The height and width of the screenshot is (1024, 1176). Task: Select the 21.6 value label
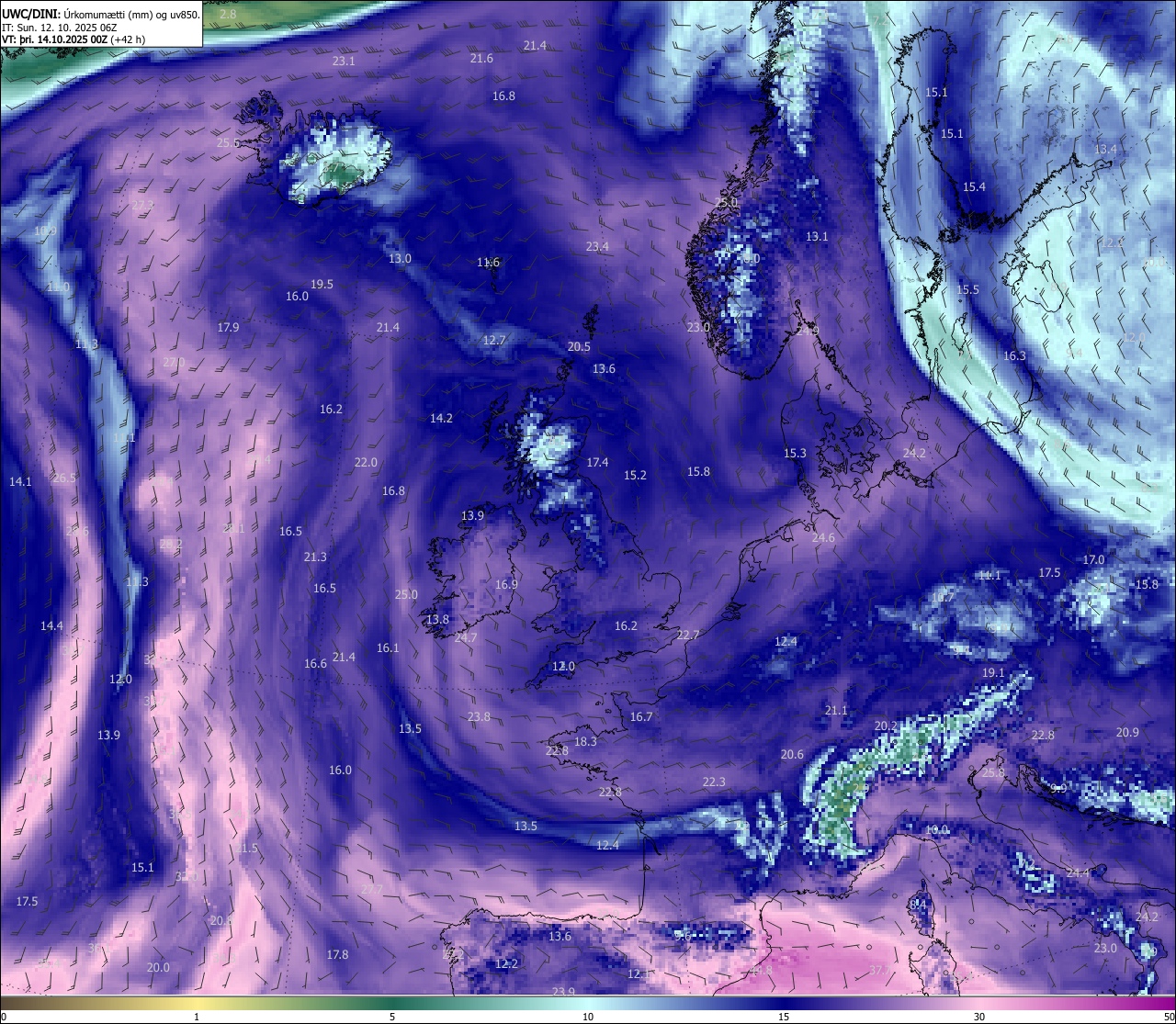(x=481, y=58)
